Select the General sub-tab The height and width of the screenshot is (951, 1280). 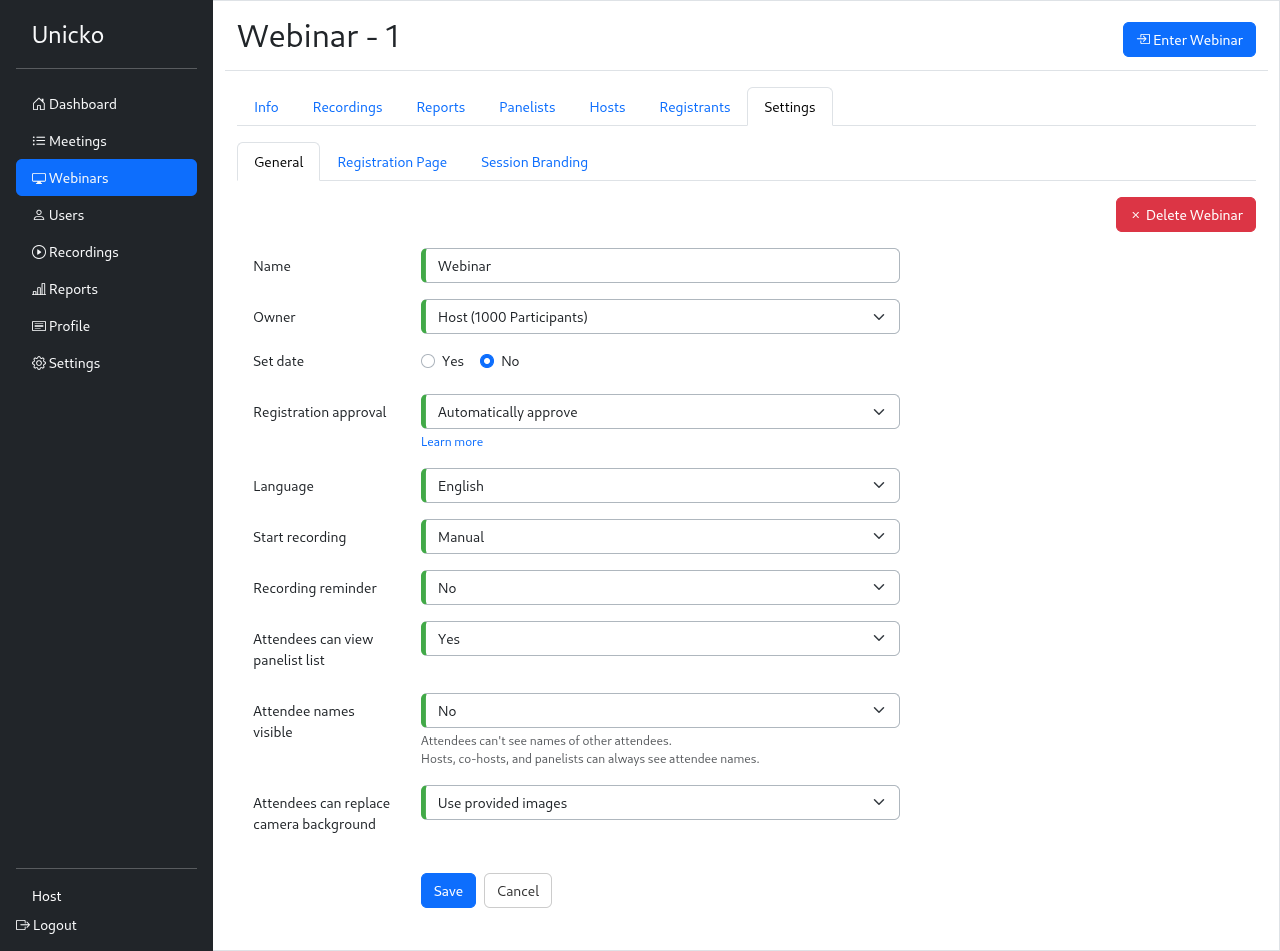pos(279,162)
